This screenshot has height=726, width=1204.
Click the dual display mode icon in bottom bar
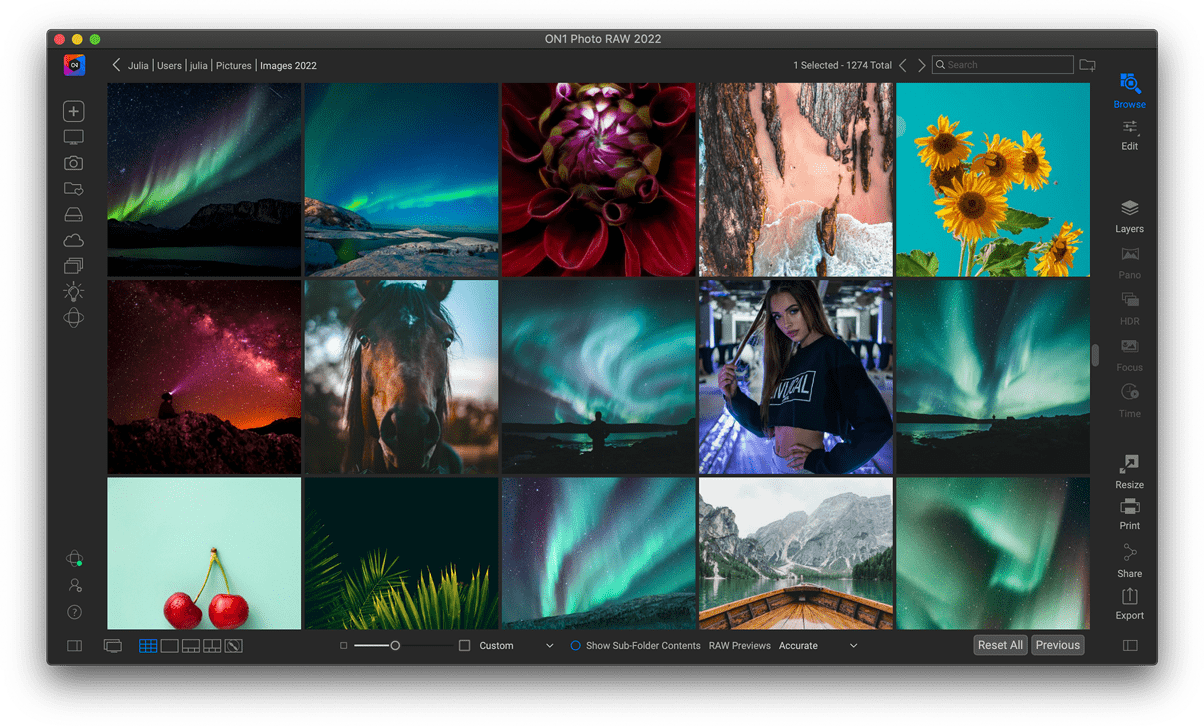pos(113,646)
